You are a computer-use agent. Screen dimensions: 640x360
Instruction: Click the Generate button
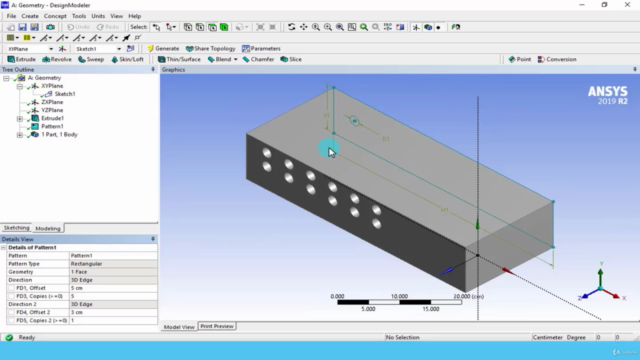pyautogui.click(x=163, y=49)
